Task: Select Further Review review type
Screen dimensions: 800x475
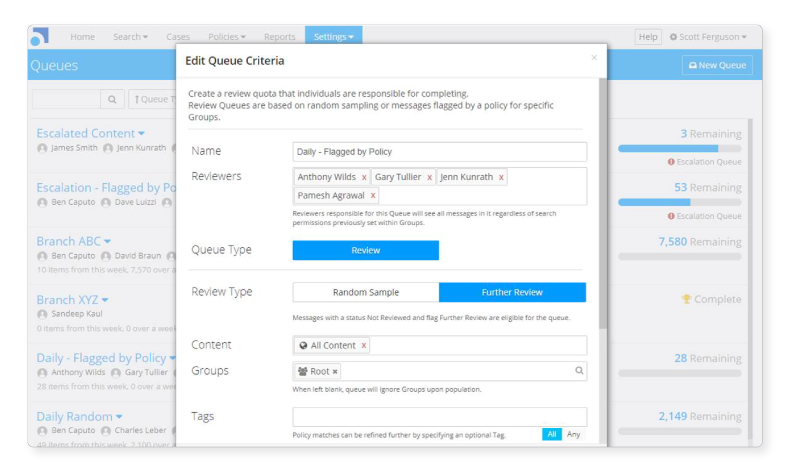Action: [512, 292]
